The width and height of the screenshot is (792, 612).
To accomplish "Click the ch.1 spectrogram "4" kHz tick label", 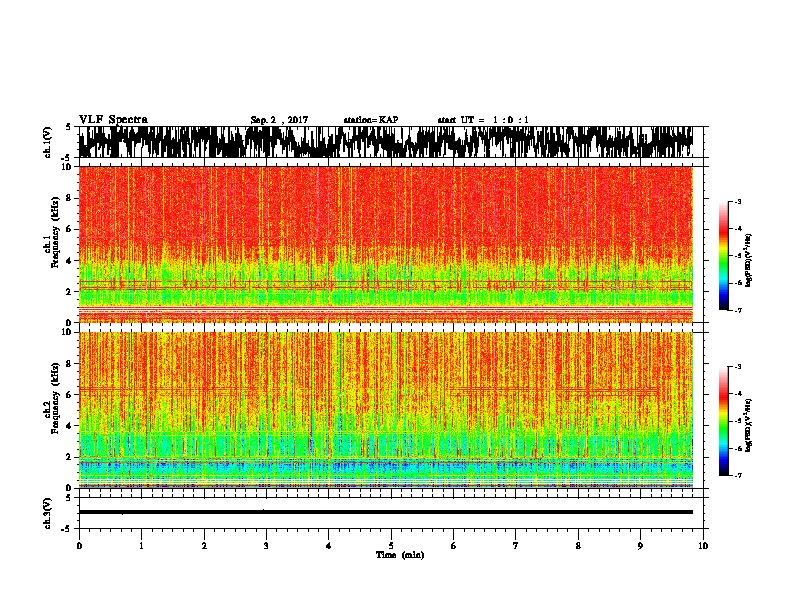I will (69, 261).
